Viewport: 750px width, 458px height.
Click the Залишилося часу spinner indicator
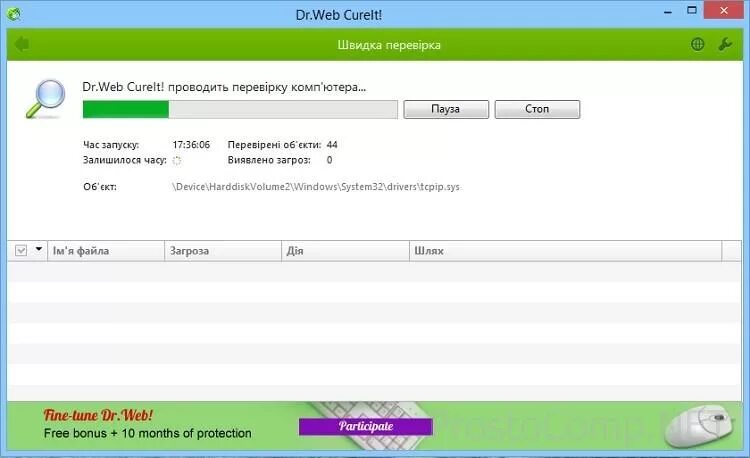click(x=177, y=161)
